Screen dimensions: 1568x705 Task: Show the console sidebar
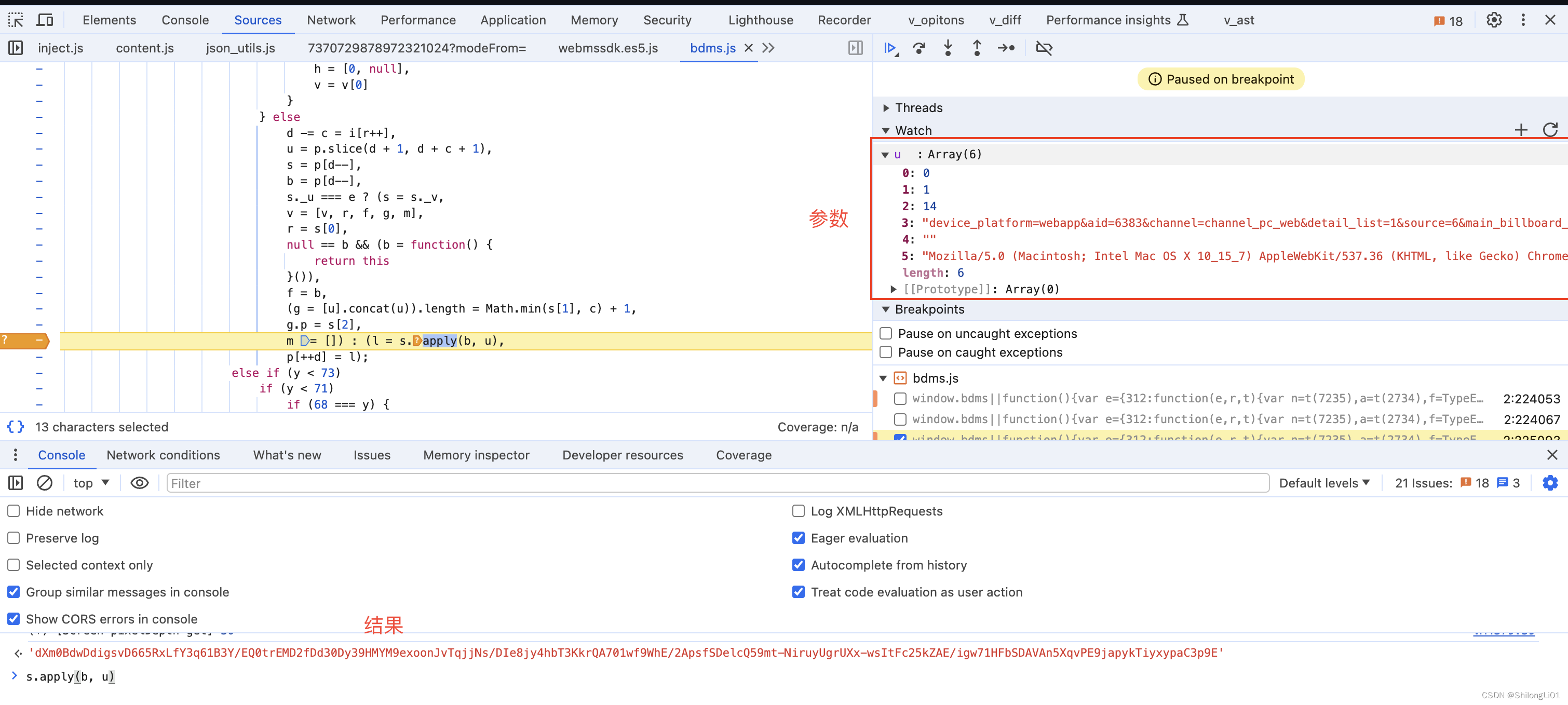[16, 483]
